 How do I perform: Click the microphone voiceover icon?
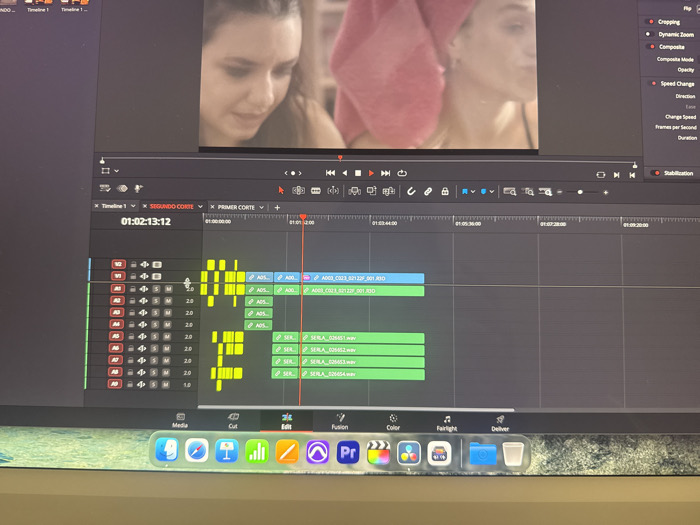pyautogui.click(x=138, y=189)
